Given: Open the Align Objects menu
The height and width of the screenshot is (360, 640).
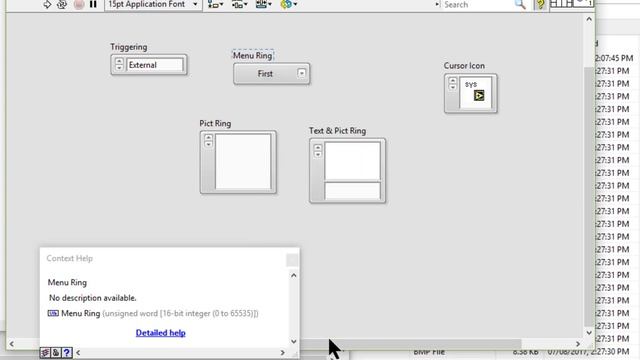Looking at the screenshot, I should [x=215, y=4].
